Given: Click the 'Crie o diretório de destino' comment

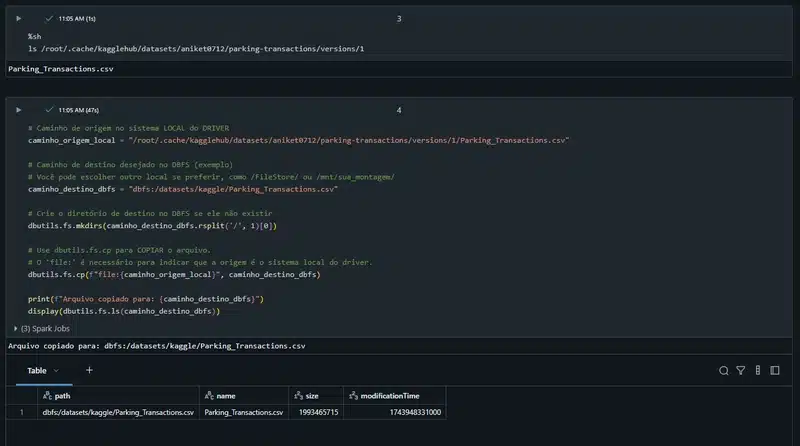Looking at the screenshot, I should pyautogui.click(x=150, y=213).
